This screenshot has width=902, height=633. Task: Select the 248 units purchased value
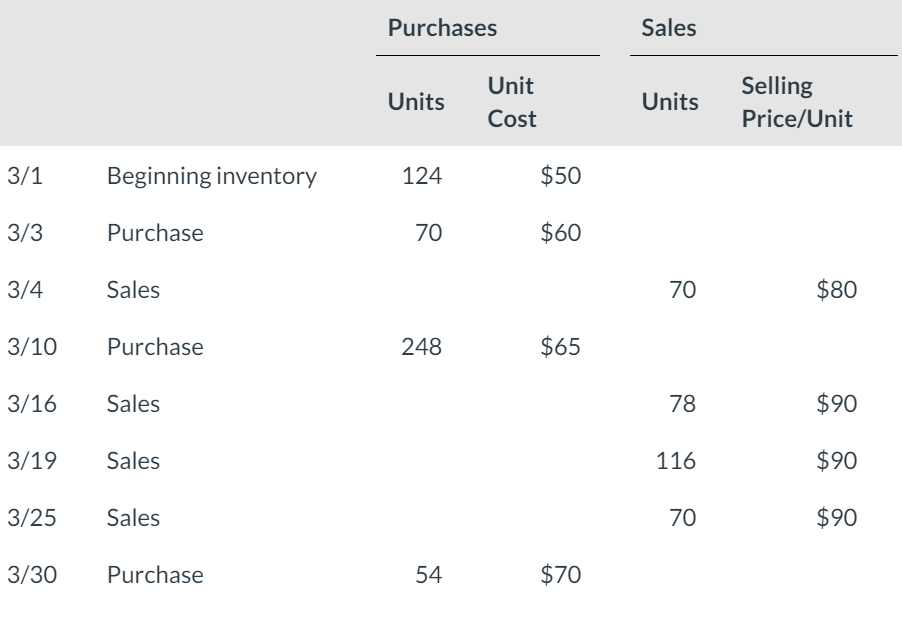pyautogui.click(x=421, y=347)
